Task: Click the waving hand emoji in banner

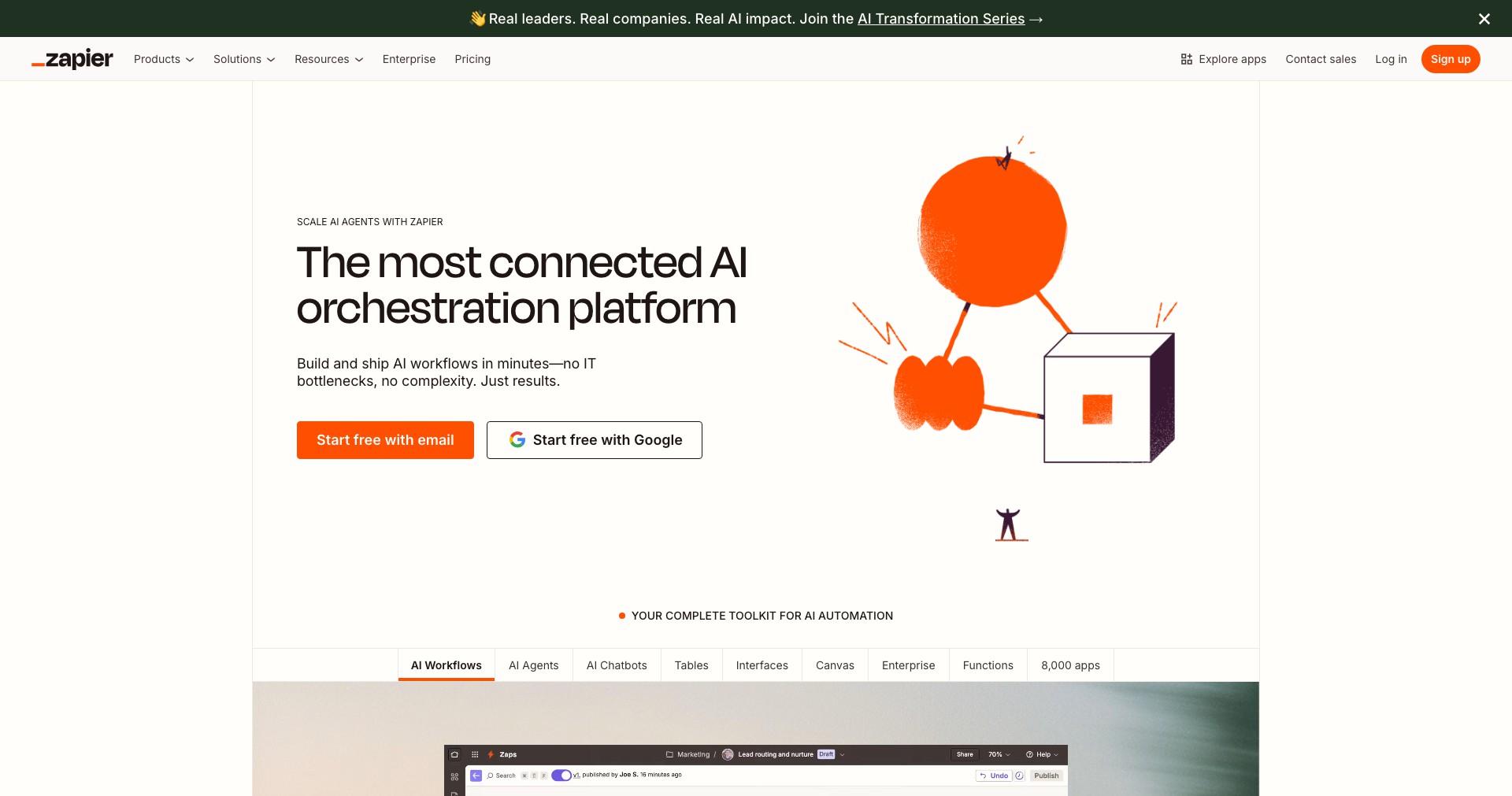Action: (x=477, y=19)
